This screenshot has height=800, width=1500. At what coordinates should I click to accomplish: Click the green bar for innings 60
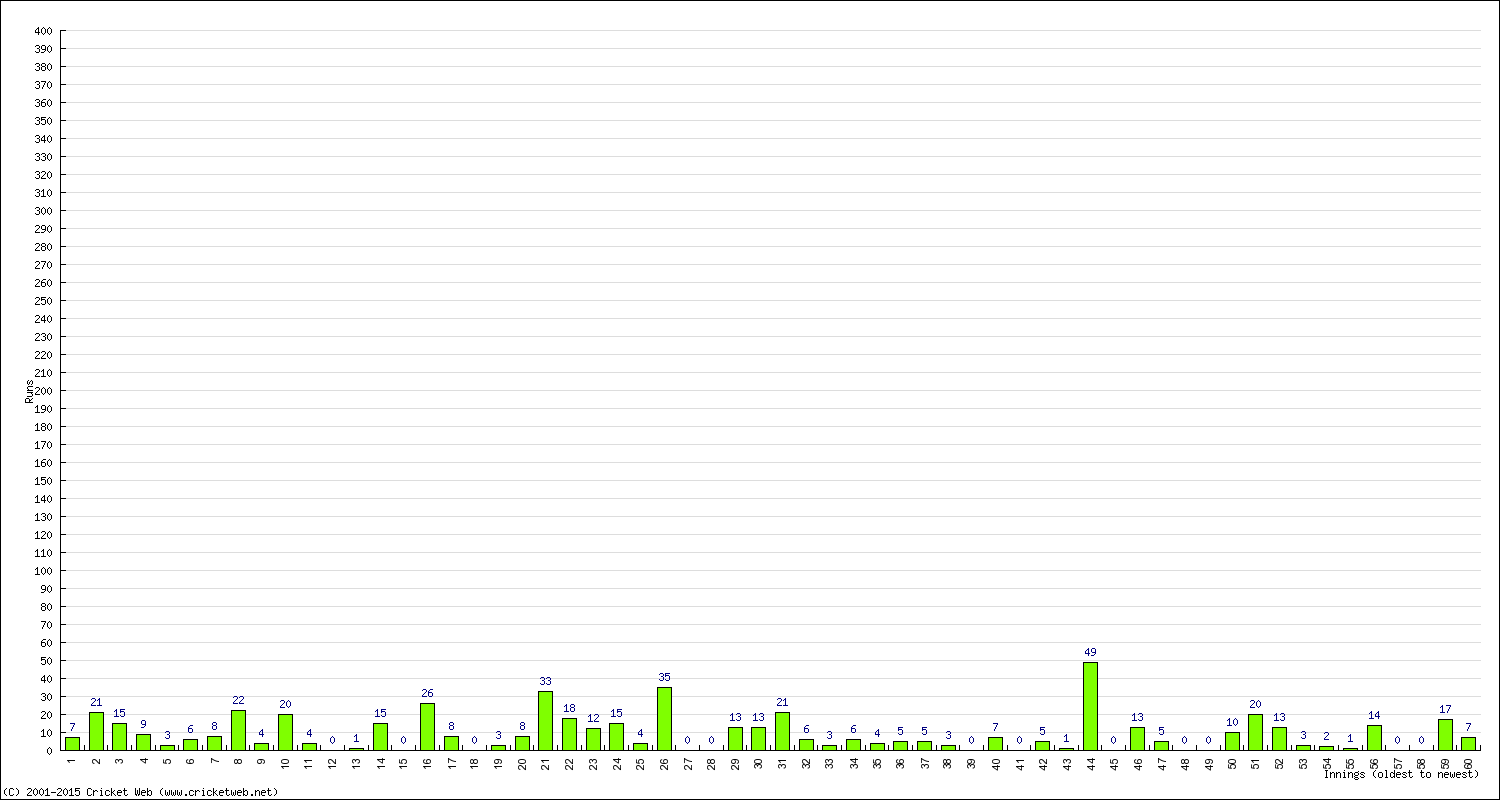[1468, 744]
